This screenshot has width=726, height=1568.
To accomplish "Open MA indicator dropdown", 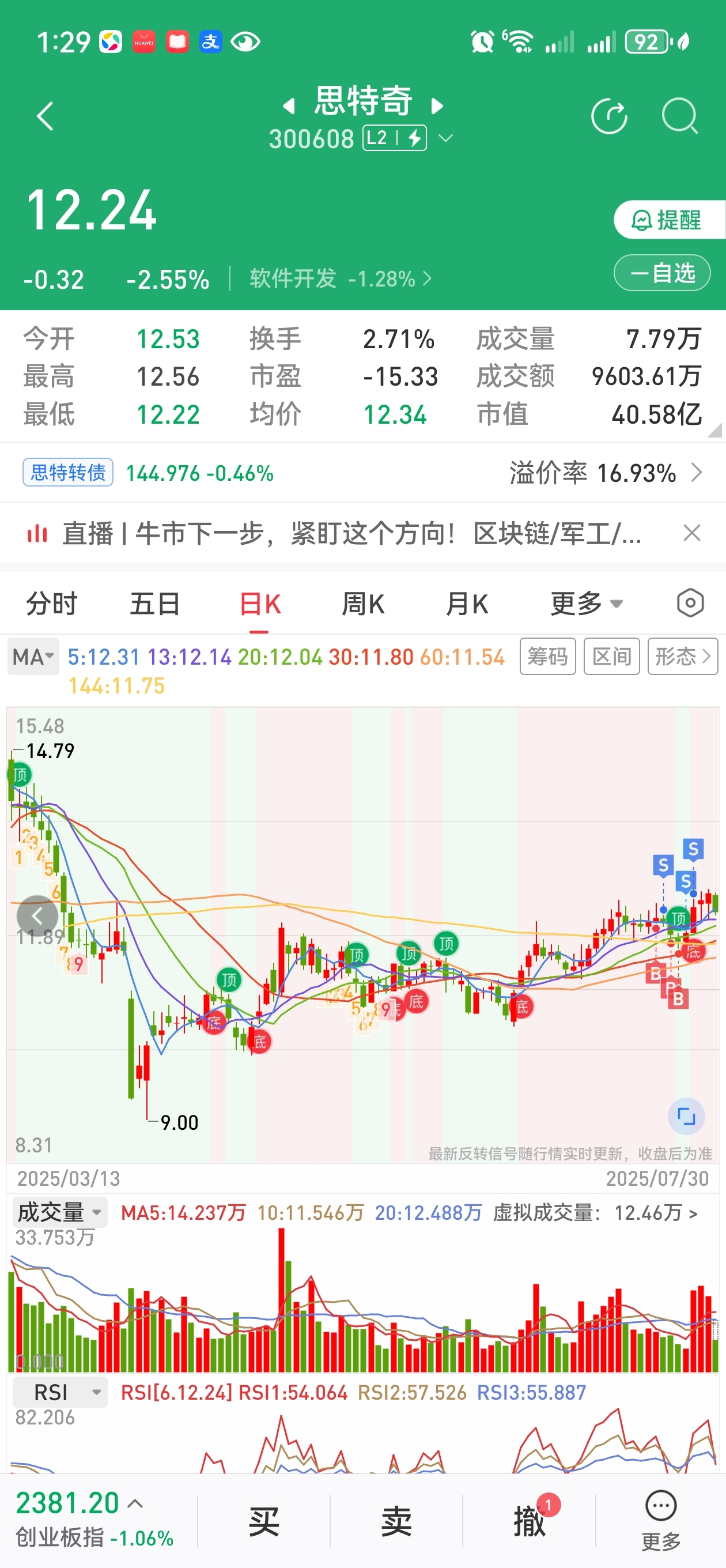I will (x=33, y=657).
